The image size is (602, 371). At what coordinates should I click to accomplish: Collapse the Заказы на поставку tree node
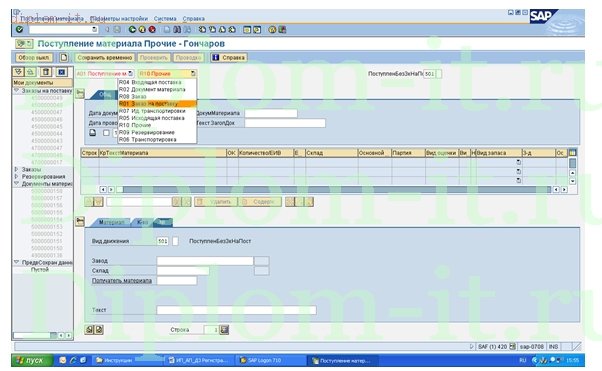(x=16, y=91)
